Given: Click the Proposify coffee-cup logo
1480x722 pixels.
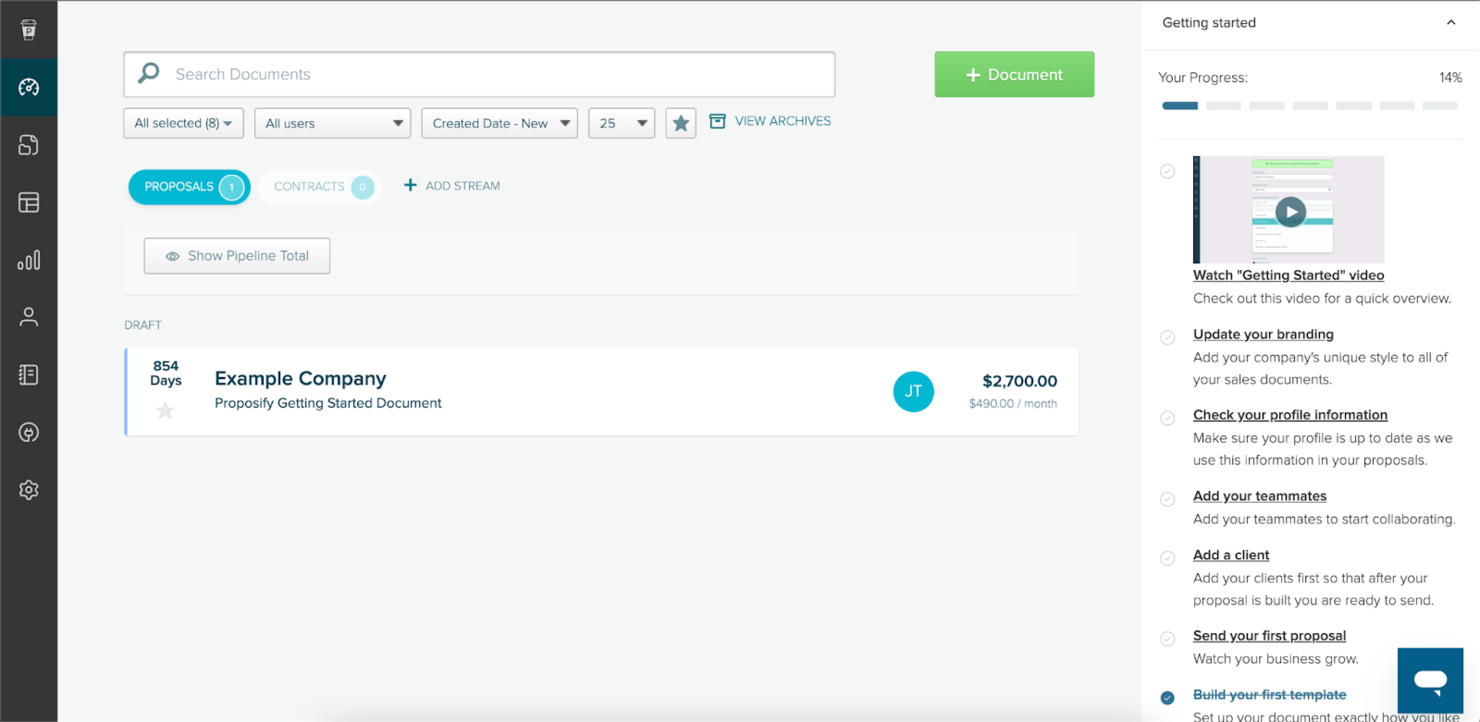Looking at the screenshot, I should (29, 28).
